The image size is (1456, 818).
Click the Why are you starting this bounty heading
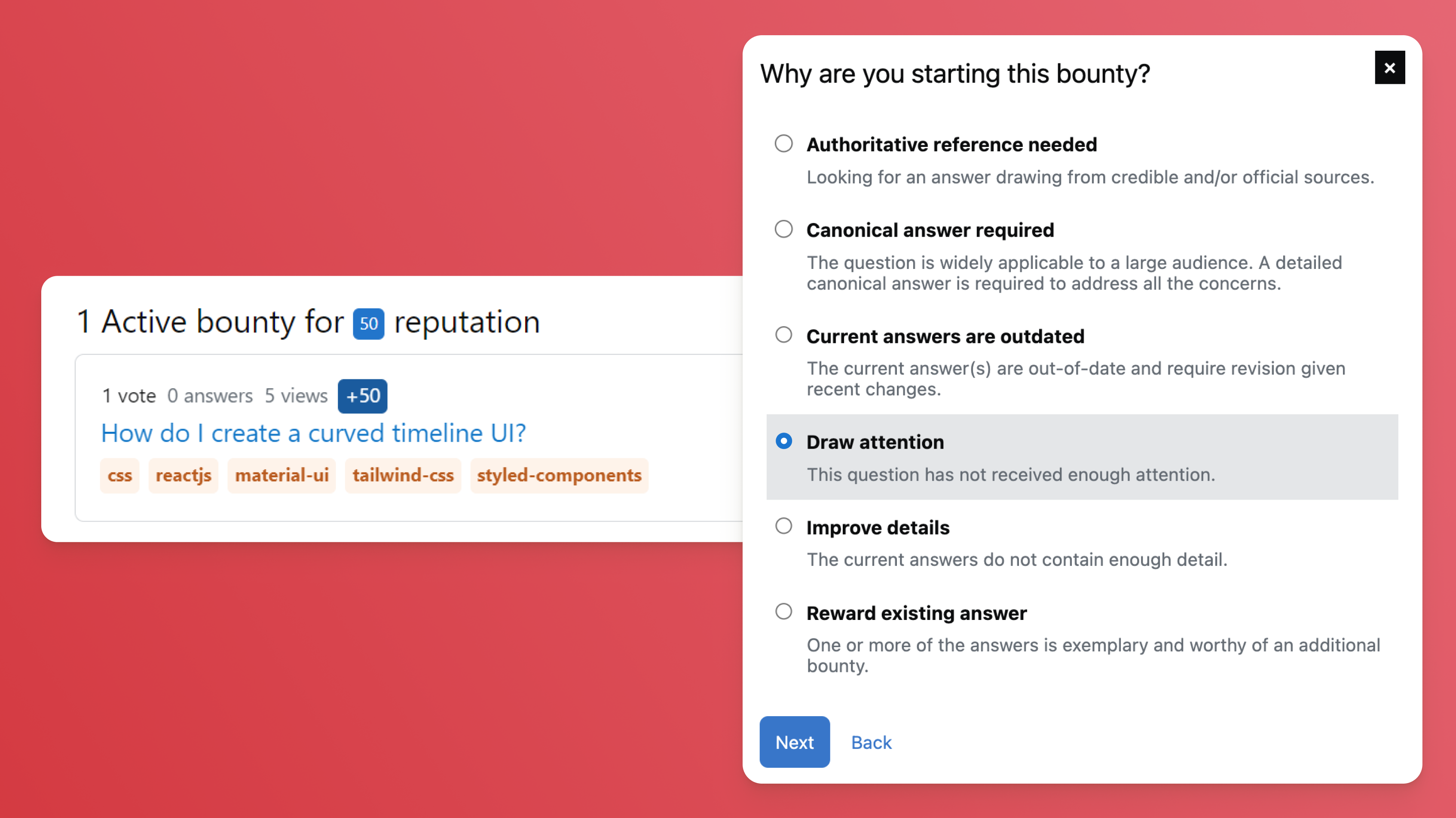955,74
